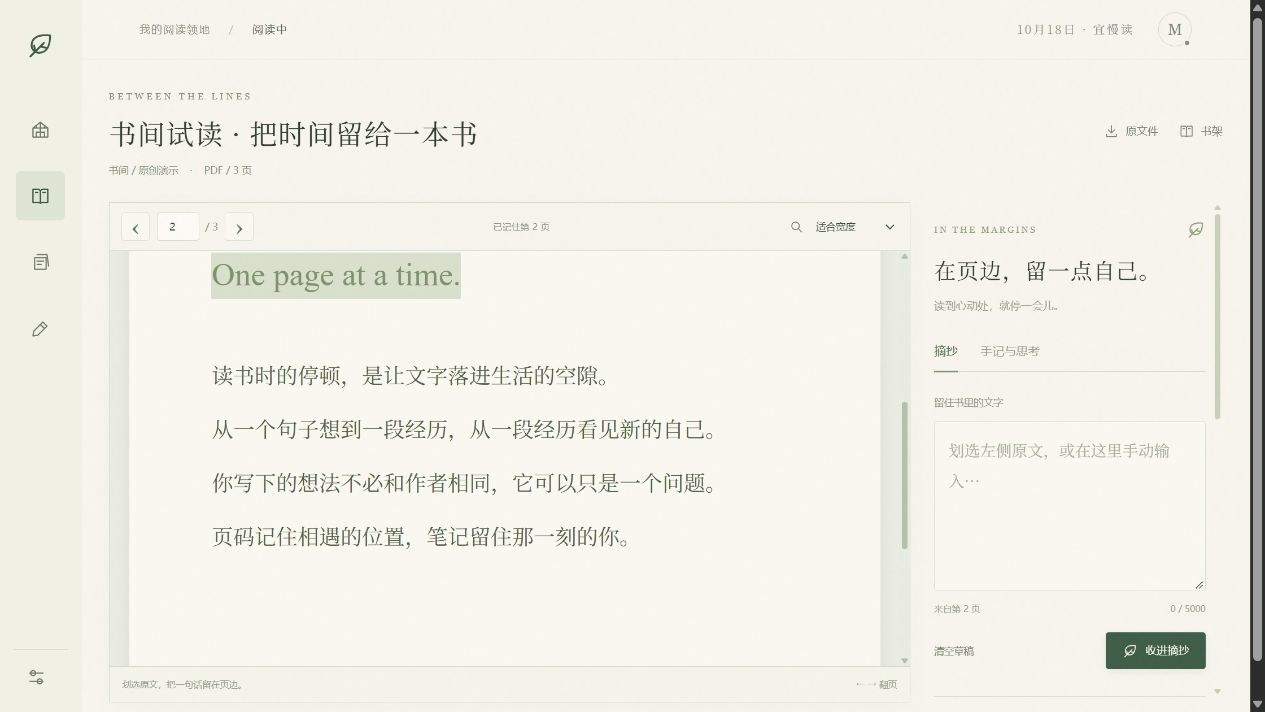Screen dimensions: 1265x712
Task: Open the home library sidebar icon
Action: [x=40, y=130]
